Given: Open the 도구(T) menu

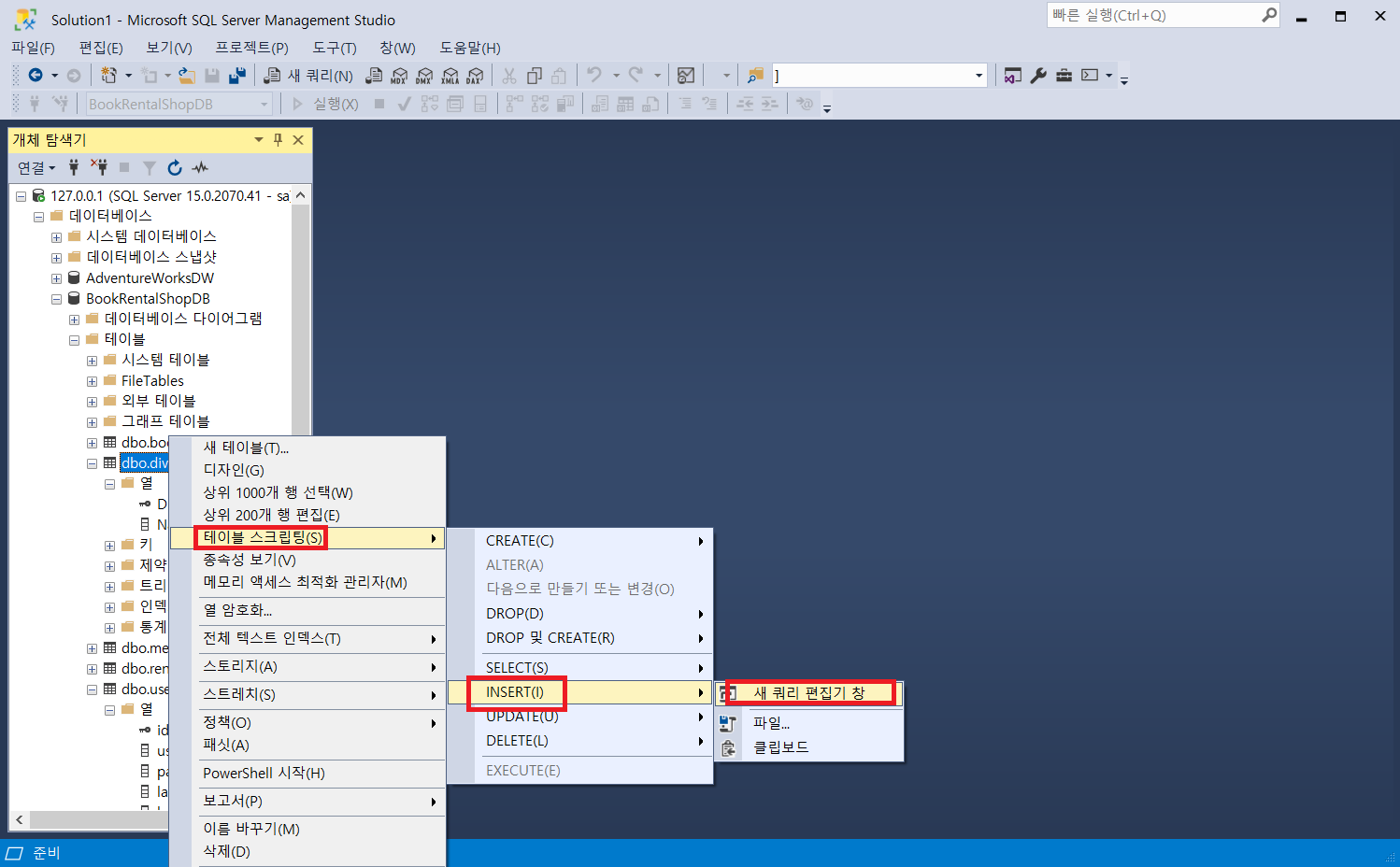Looking at the screenshot, I should [x=335, y=48].
